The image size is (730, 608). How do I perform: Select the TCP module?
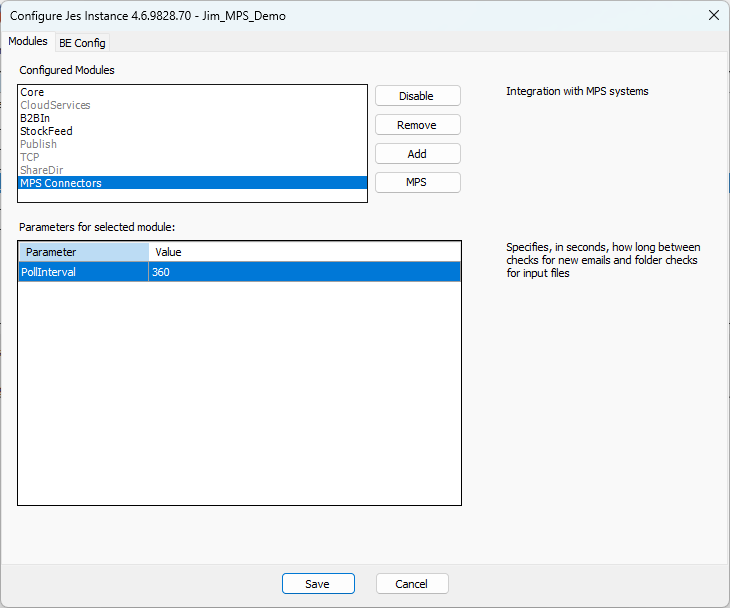click(x=192, y=157)
